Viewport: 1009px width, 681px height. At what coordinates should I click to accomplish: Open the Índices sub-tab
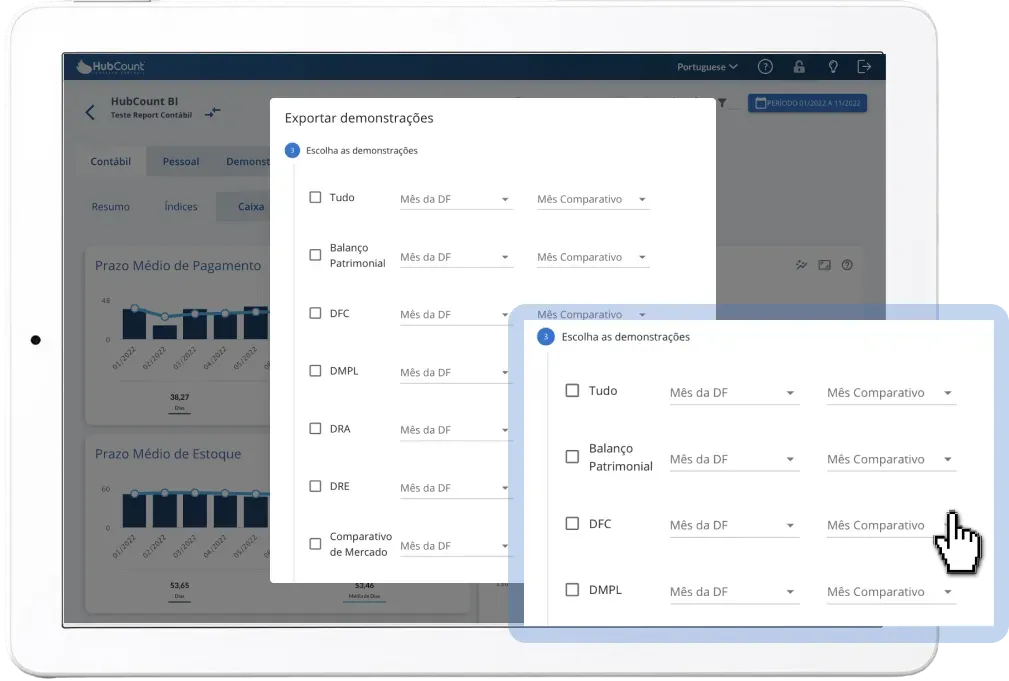[181, 207]
